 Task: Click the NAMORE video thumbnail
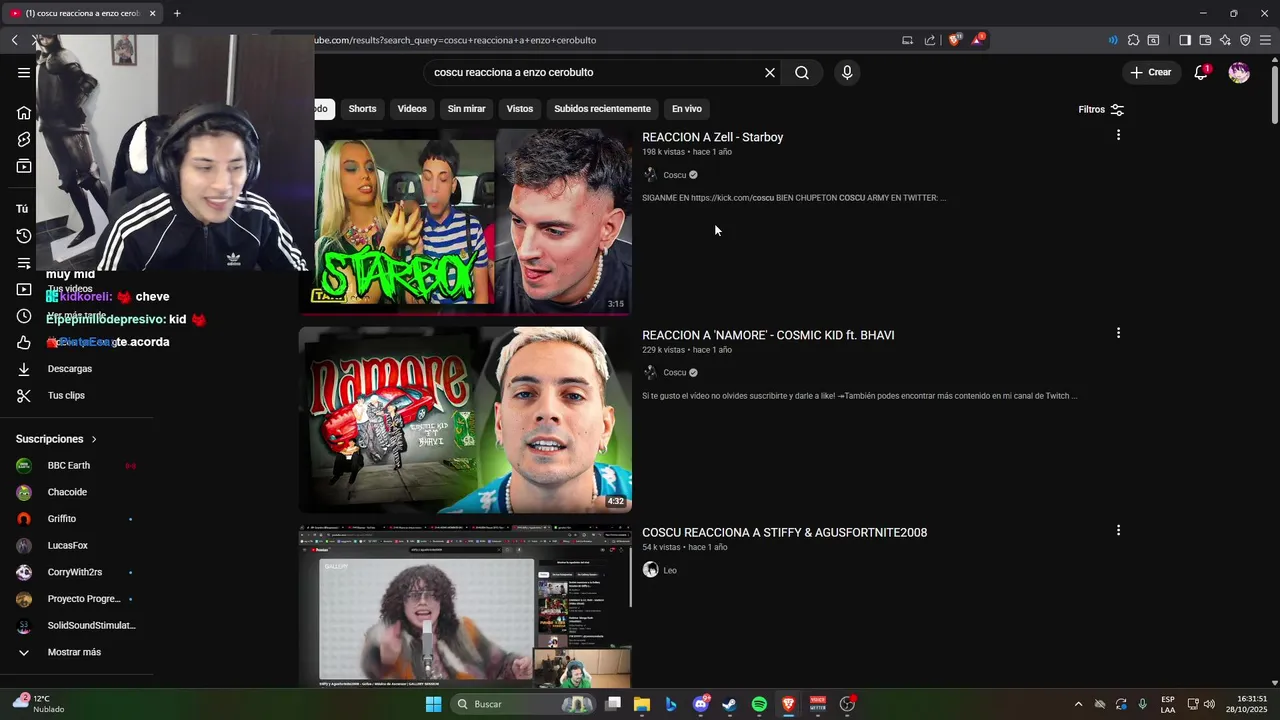(465, 419)
